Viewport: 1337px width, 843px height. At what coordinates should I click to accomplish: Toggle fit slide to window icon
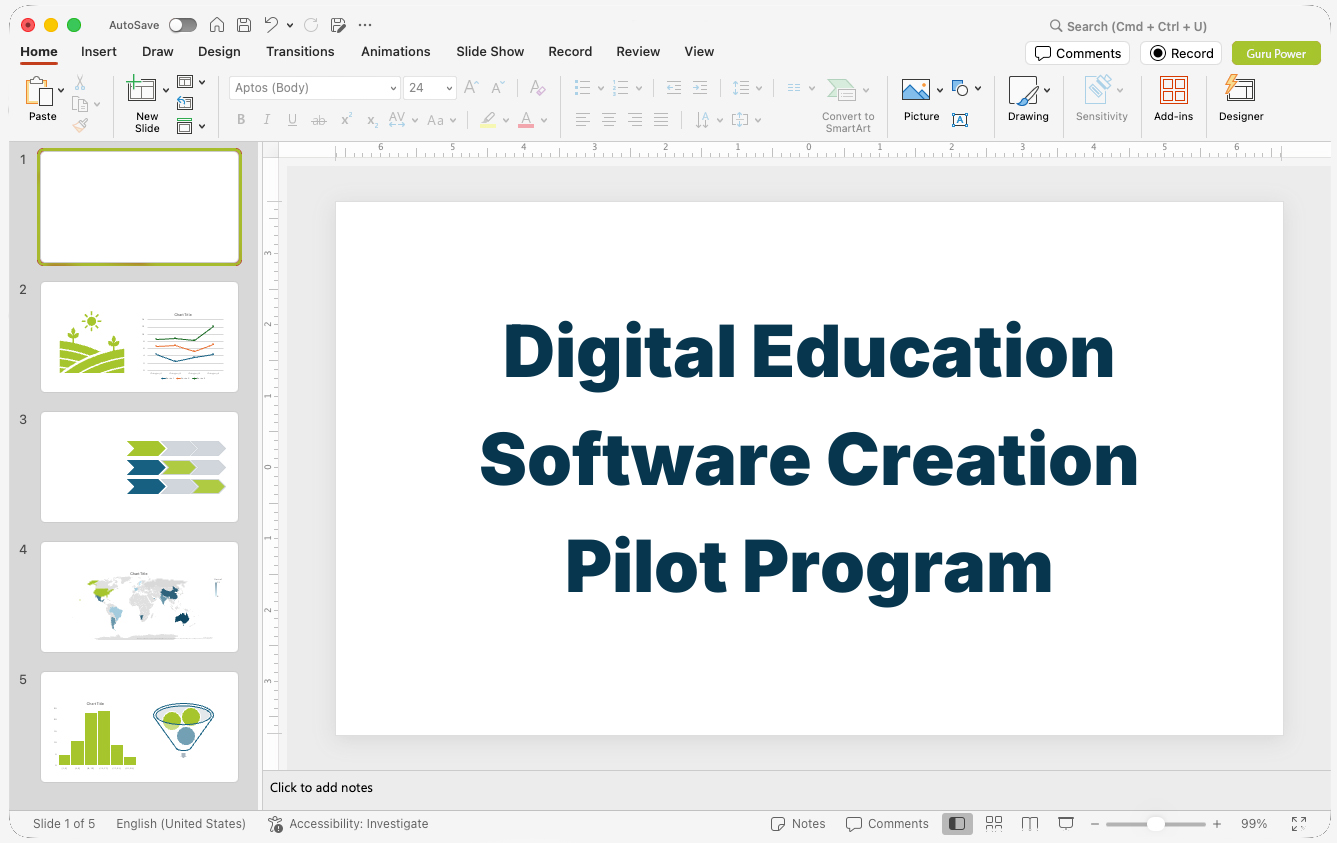point(1299,824)
